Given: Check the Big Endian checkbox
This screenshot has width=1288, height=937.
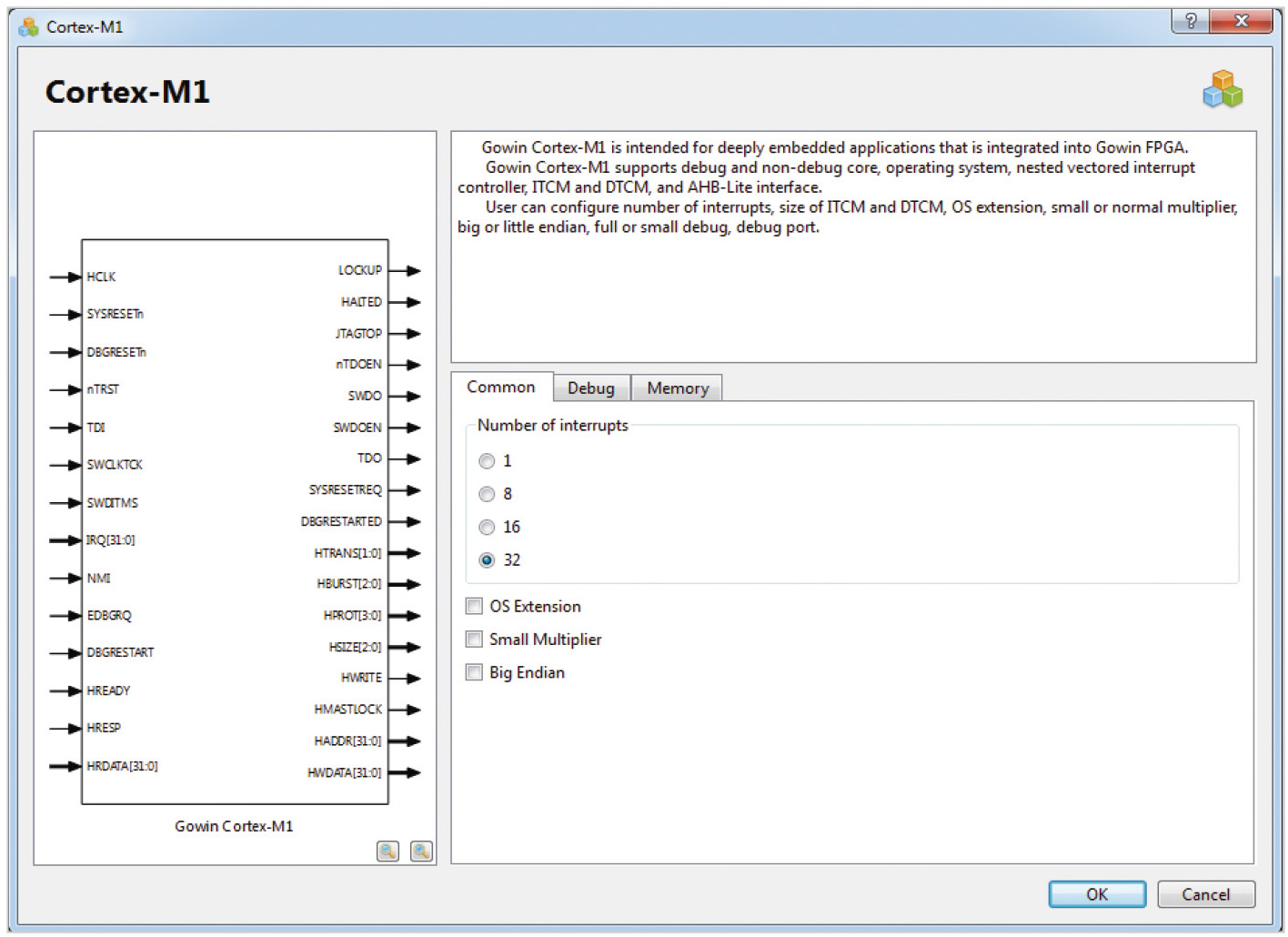Looking at the screenshot, I should coord(475,673).
